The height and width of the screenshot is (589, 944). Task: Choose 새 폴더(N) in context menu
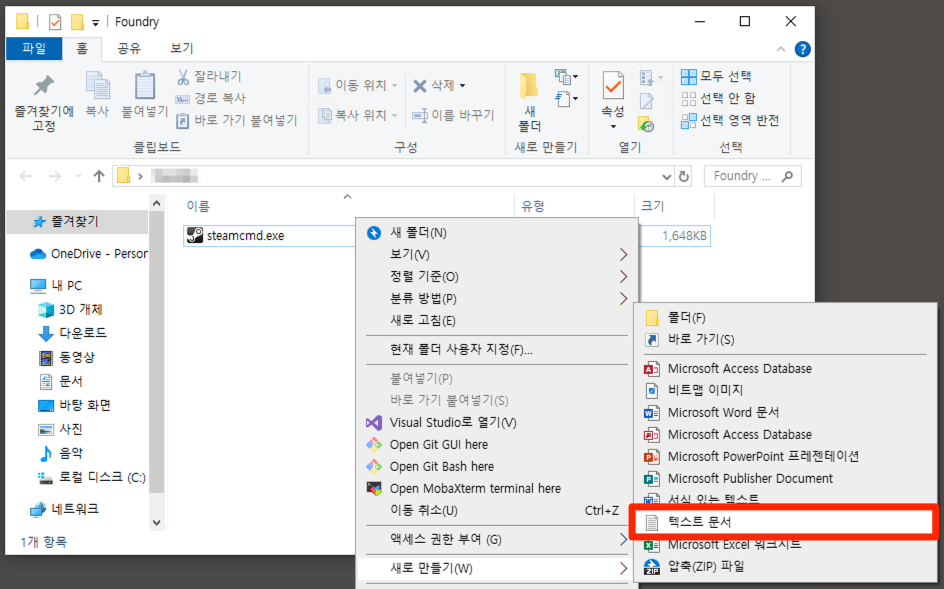[497, 232]
